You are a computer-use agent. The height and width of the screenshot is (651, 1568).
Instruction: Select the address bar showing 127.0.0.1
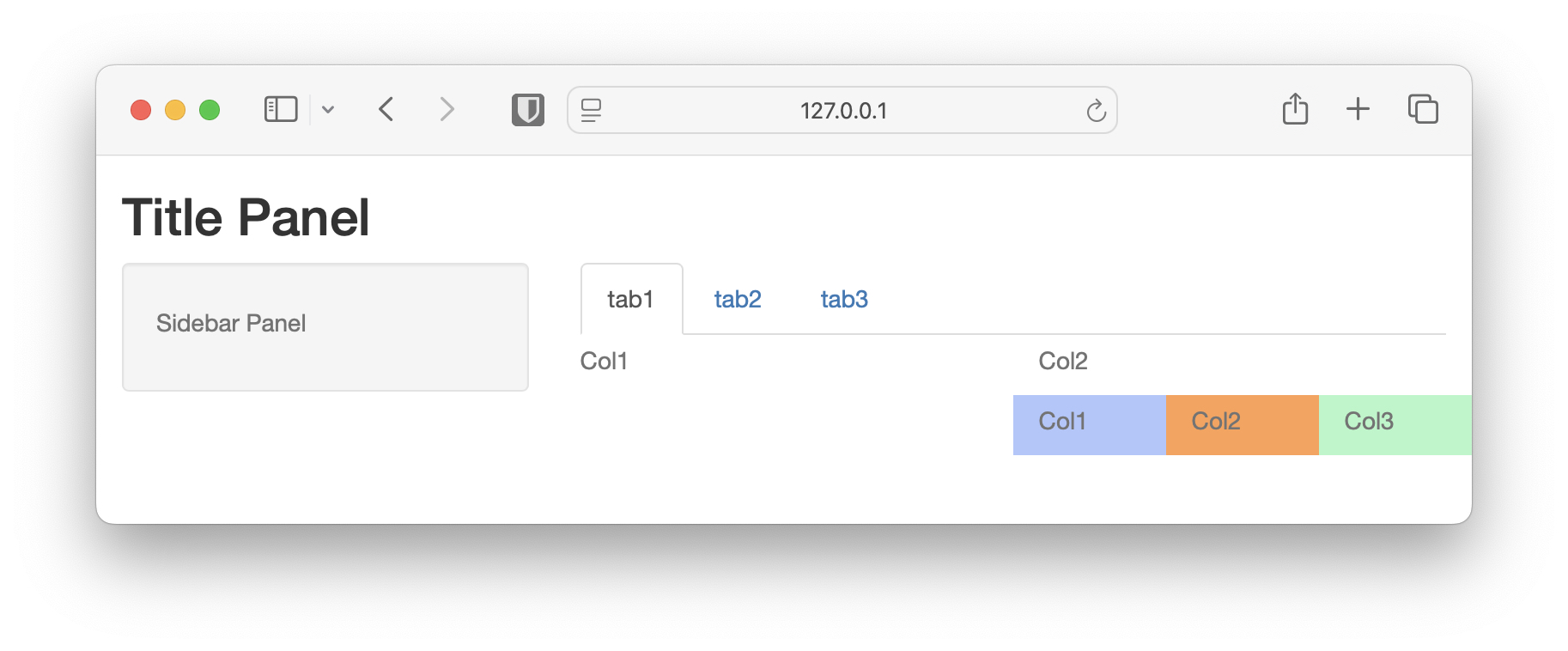[x=842, y=110]
